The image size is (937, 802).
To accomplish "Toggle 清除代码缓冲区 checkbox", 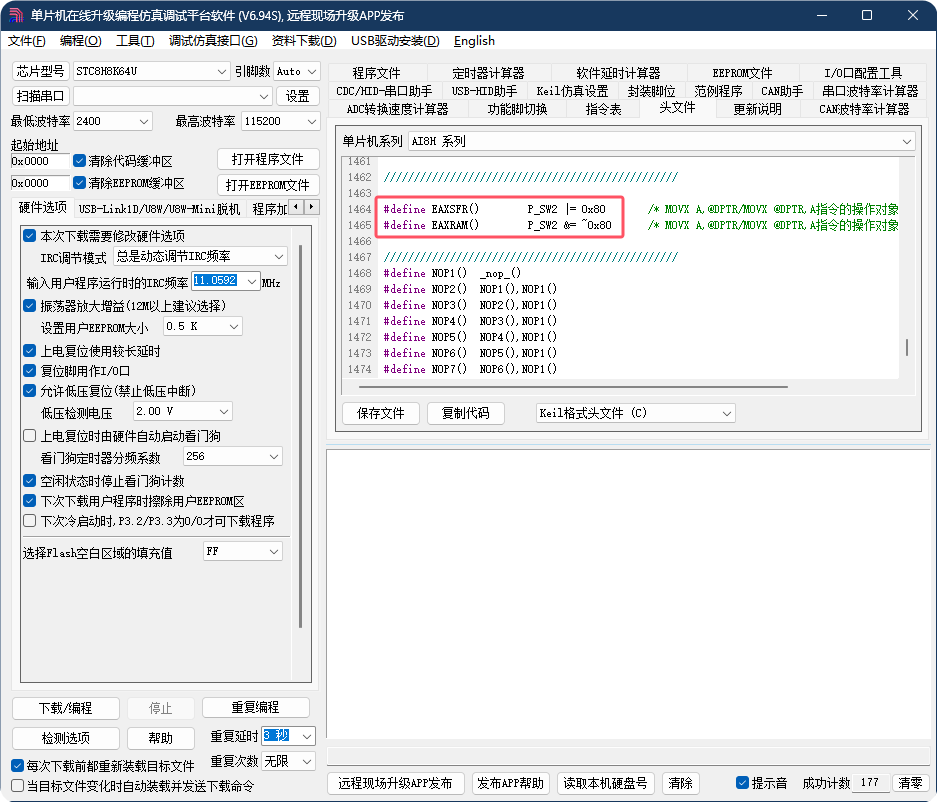I will point(79,161).
